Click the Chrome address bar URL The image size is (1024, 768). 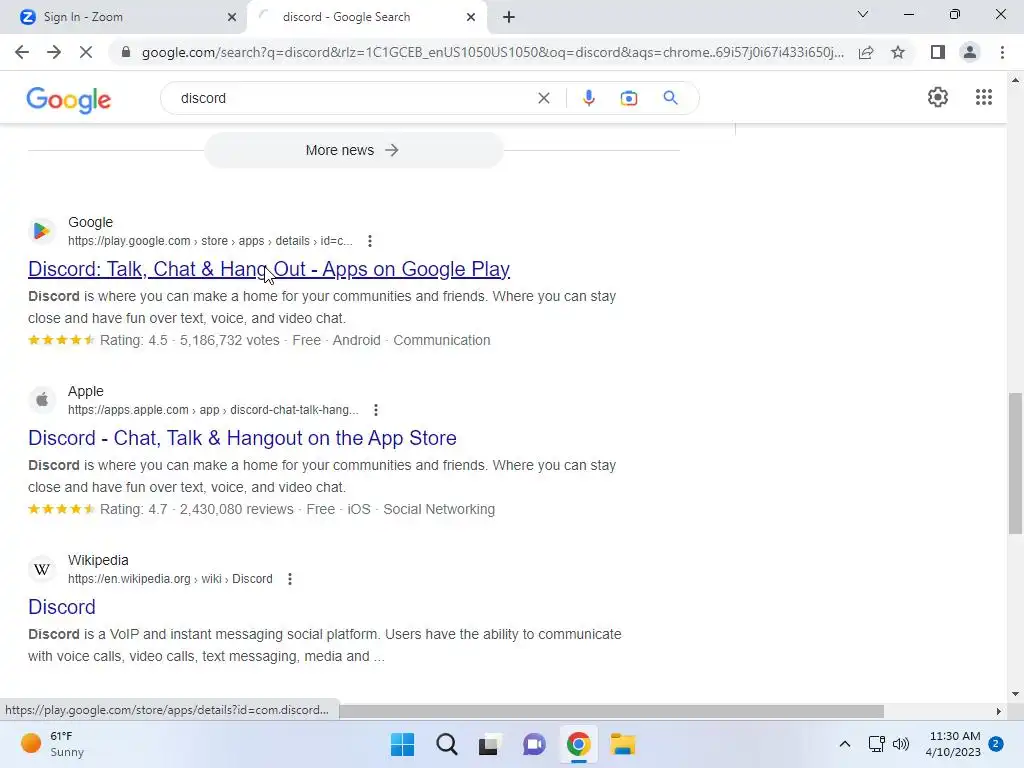(492, 52)
